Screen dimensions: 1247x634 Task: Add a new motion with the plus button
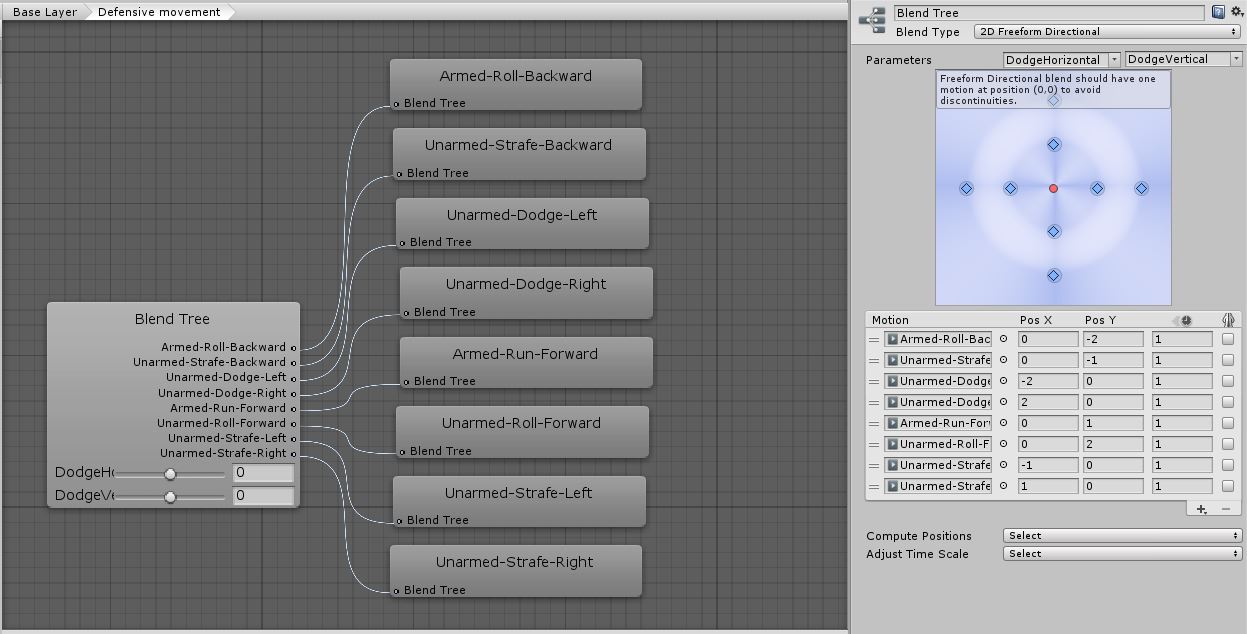1201,508
